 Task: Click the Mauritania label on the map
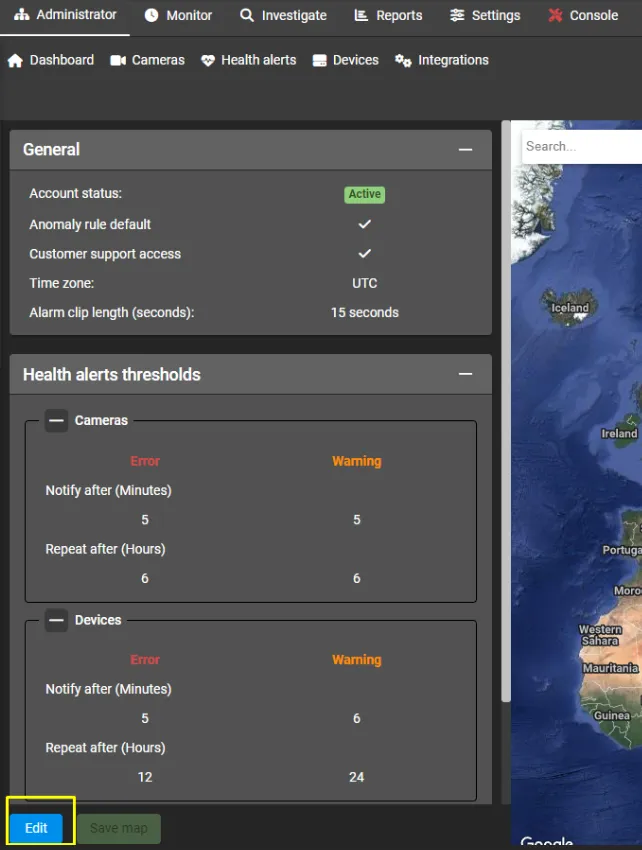(610, 668)
